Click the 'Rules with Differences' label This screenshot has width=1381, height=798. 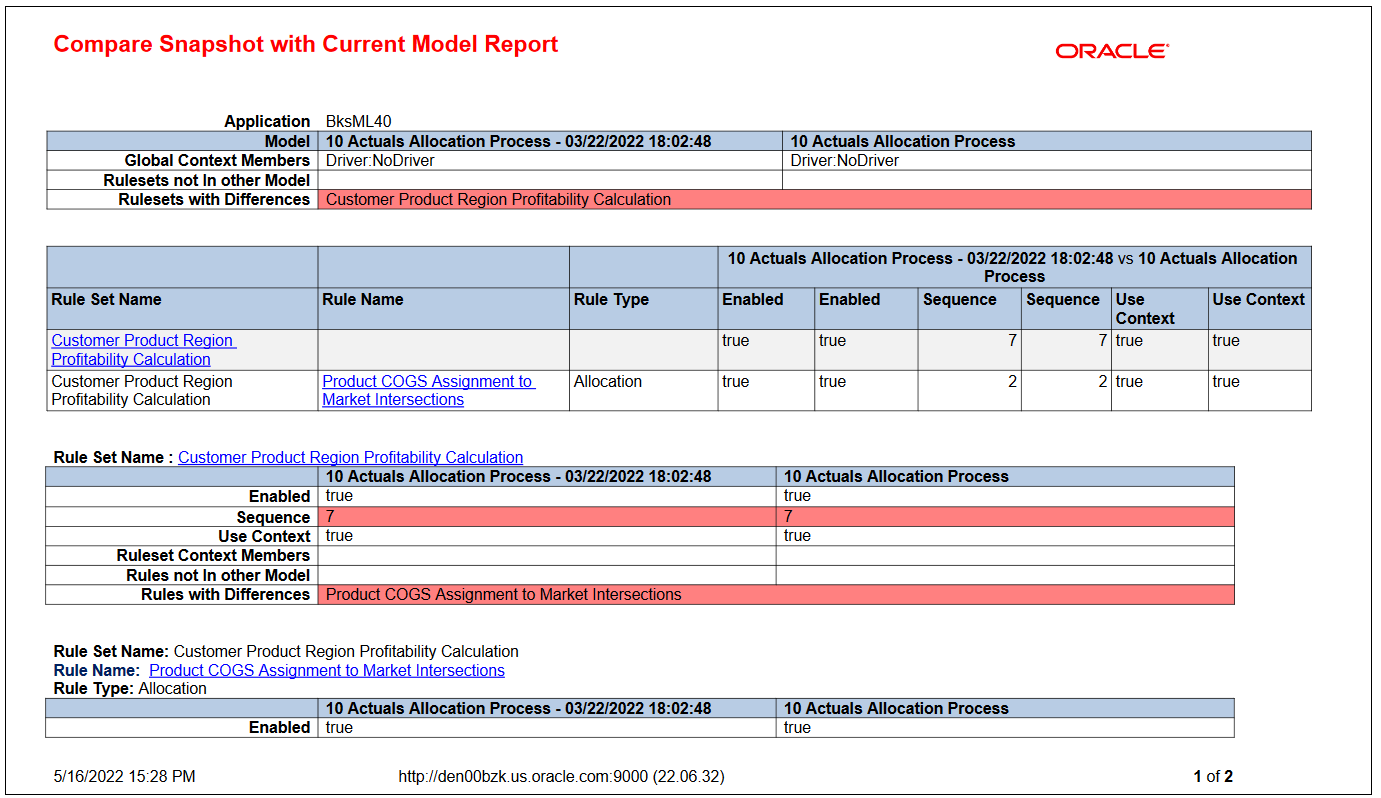[225, 594]
